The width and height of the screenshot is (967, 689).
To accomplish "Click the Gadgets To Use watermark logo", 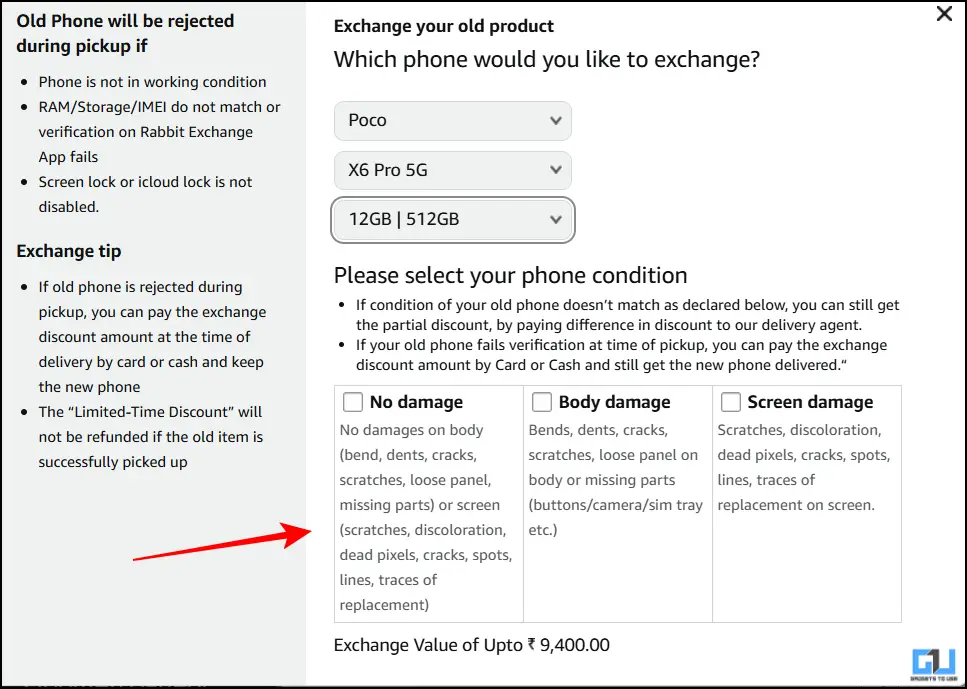I will (935, 665).
